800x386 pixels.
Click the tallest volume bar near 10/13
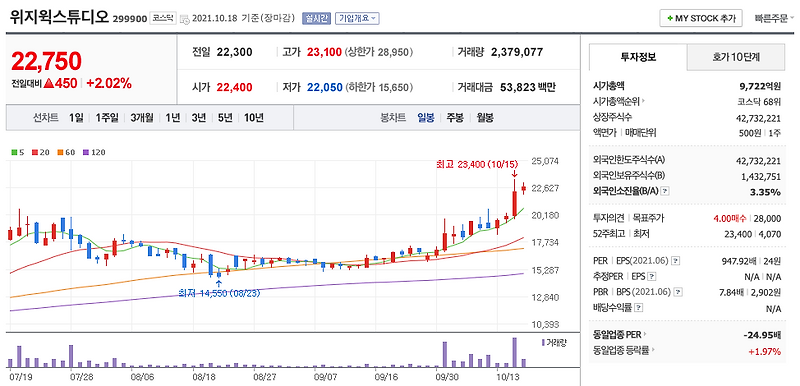point(515,352)
